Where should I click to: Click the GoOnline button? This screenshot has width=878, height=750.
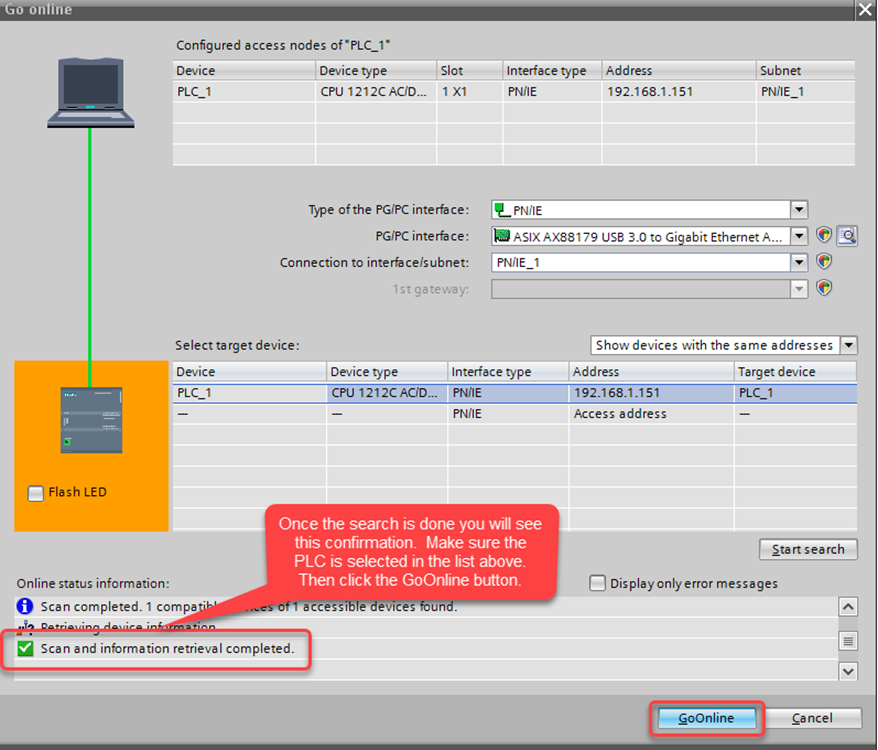[706, 718]
